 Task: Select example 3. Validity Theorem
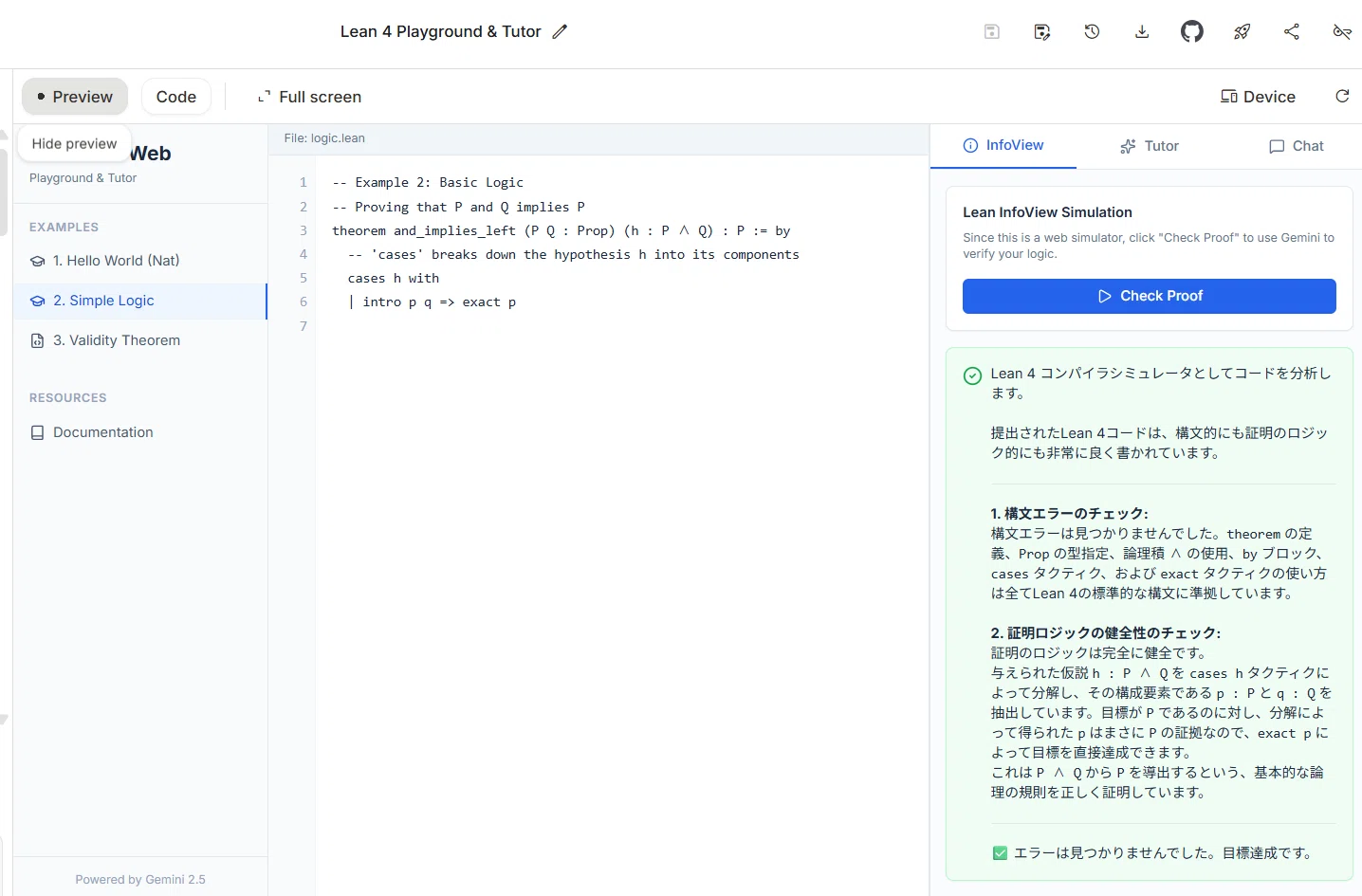tap(140, 340)
